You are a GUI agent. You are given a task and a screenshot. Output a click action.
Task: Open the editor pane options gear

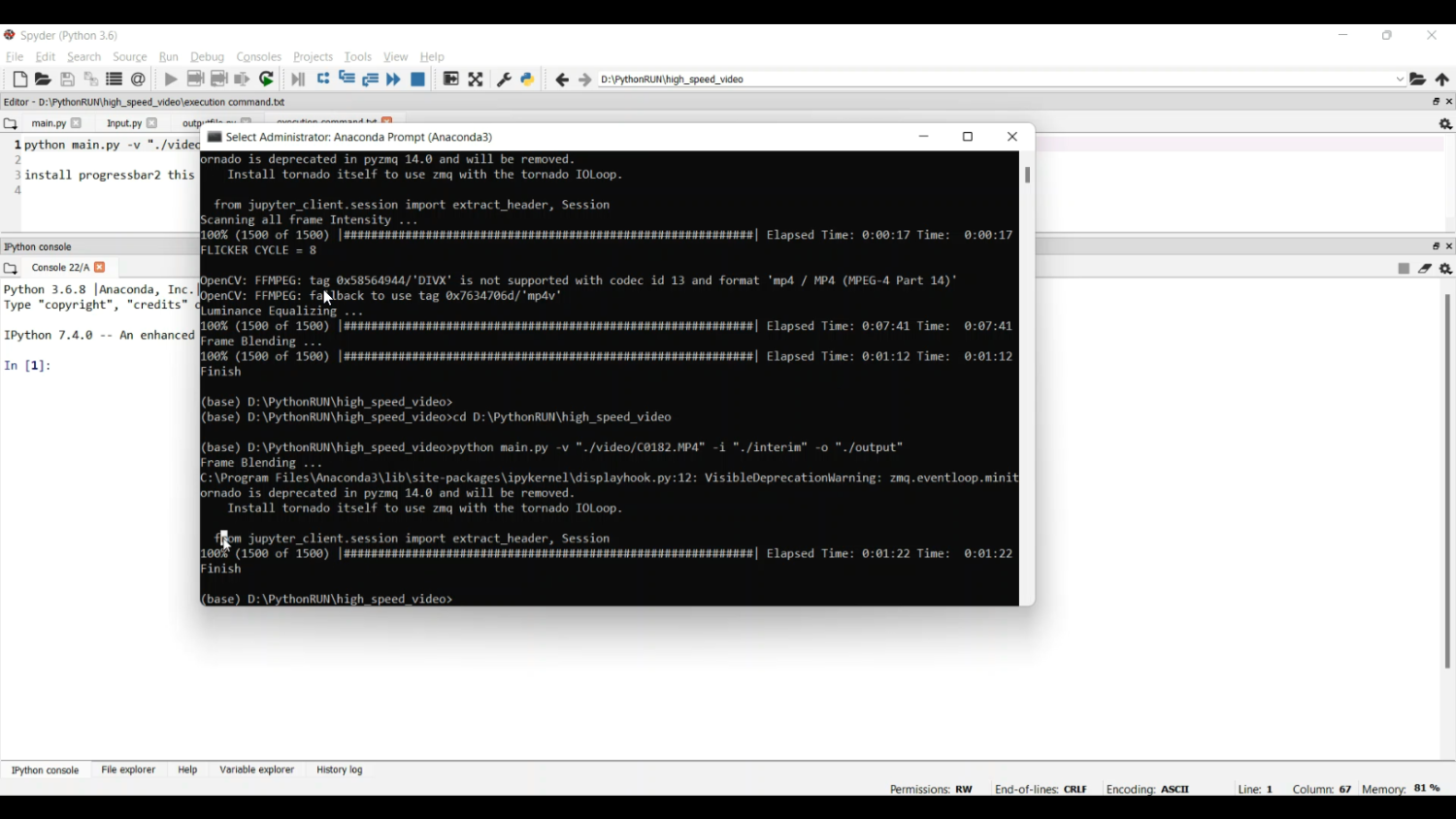[x=1445, y=124]
